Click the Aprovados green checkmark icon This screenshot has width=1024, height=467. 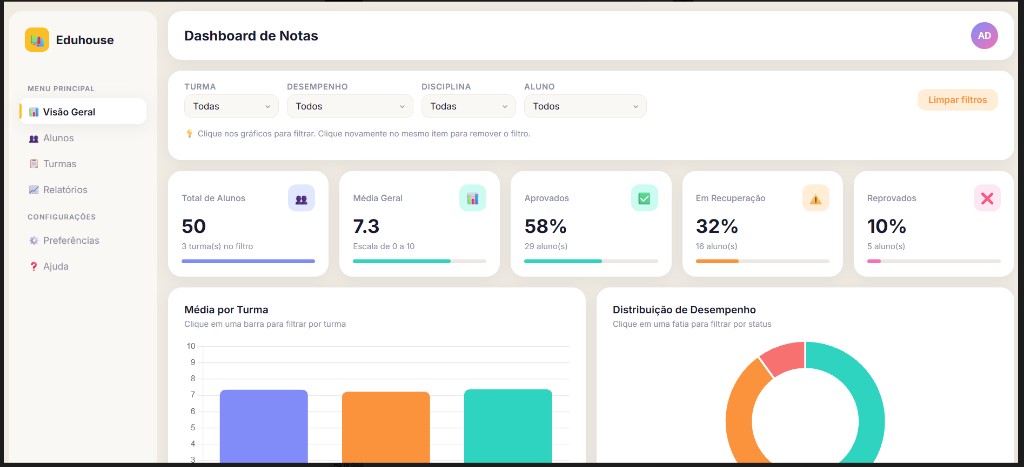644,198
